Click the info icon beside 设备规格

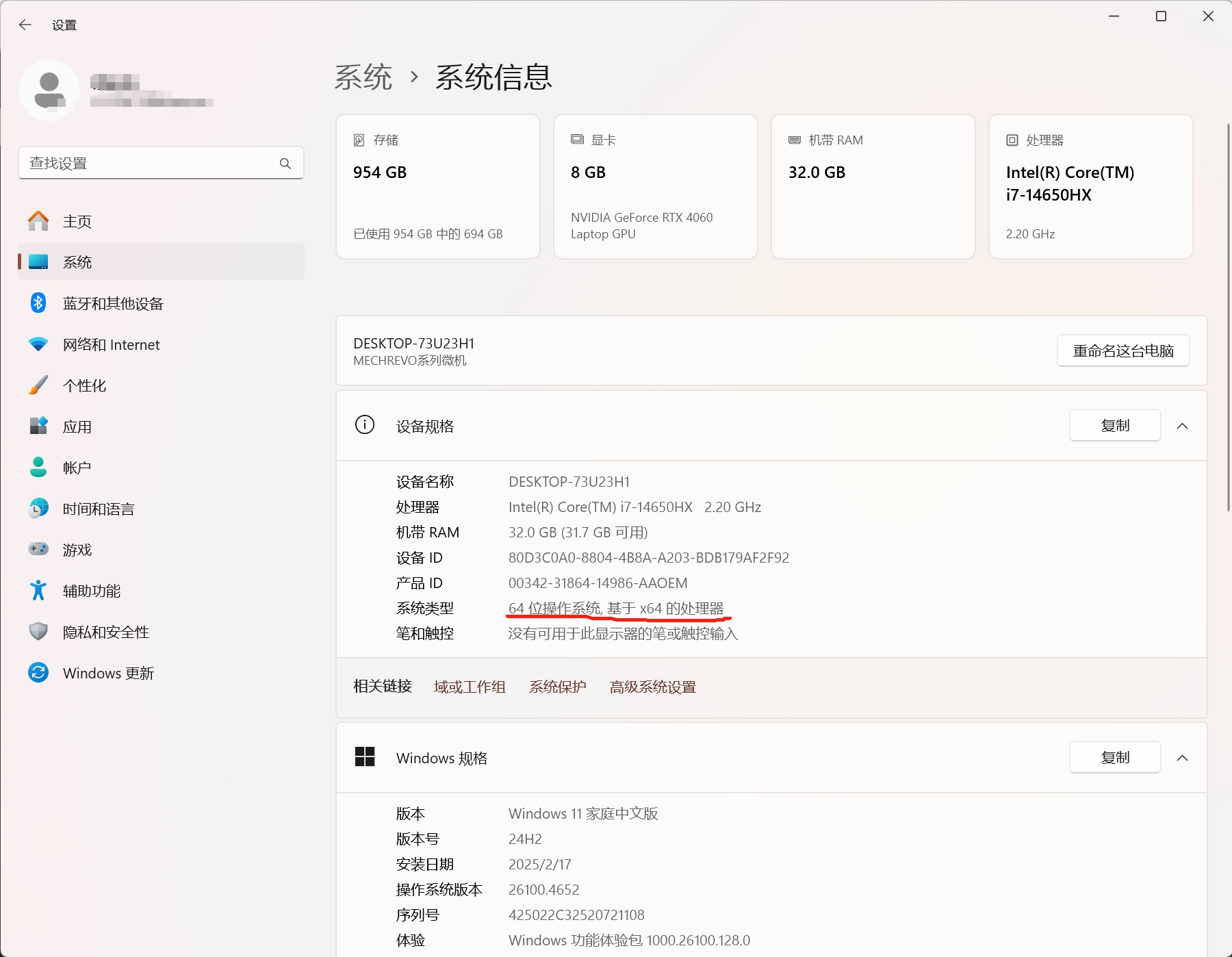click(x=365, y=425)
